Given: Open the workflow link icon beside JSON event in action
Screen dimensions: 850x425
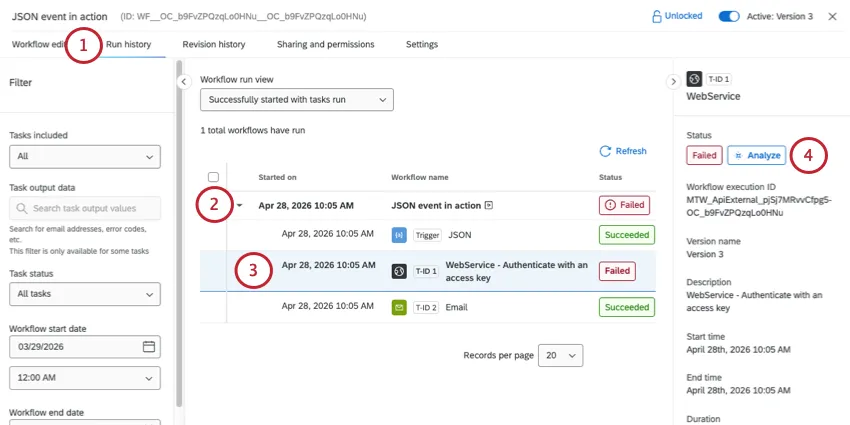Looking at the screenshot, I should [x=488, y=205].
